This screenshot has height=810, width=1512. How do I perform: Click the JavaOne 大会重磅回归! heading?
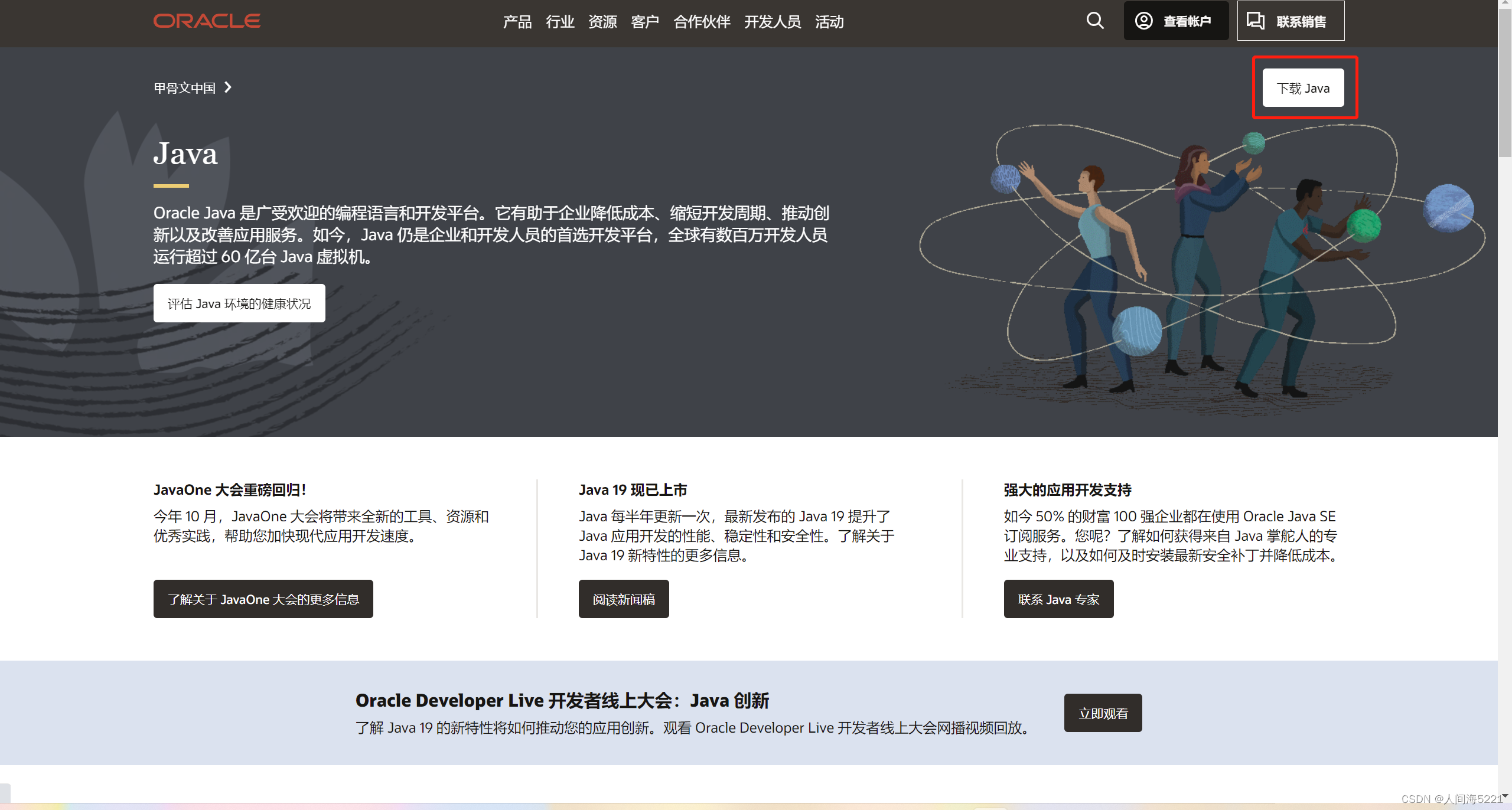pos(230,490)
